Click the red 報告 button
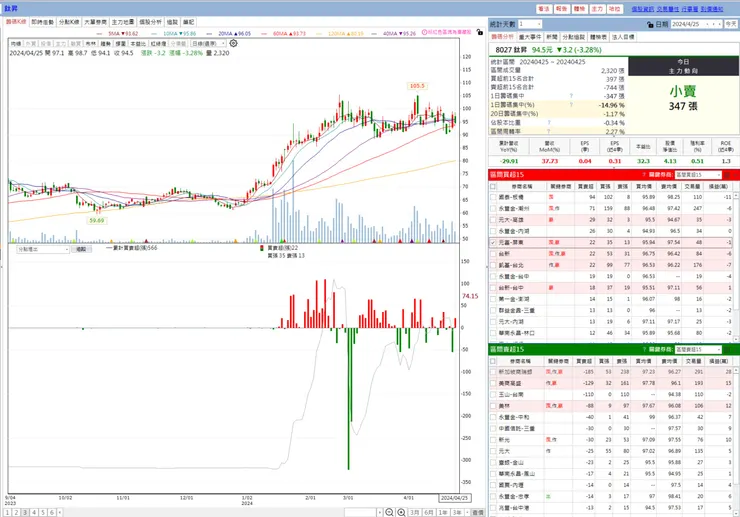The image size is (740, 517). [562, 9]
